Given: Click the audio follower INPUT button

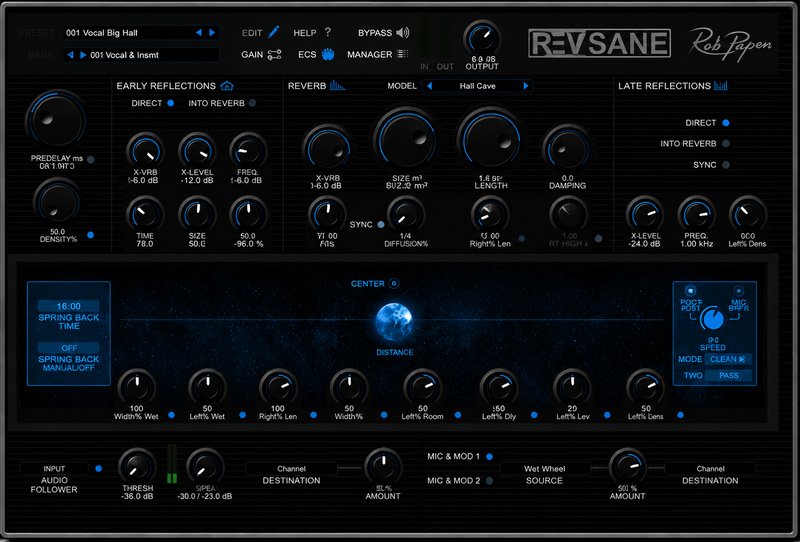Looking at the screenshot, I should (x=54, y=469).
